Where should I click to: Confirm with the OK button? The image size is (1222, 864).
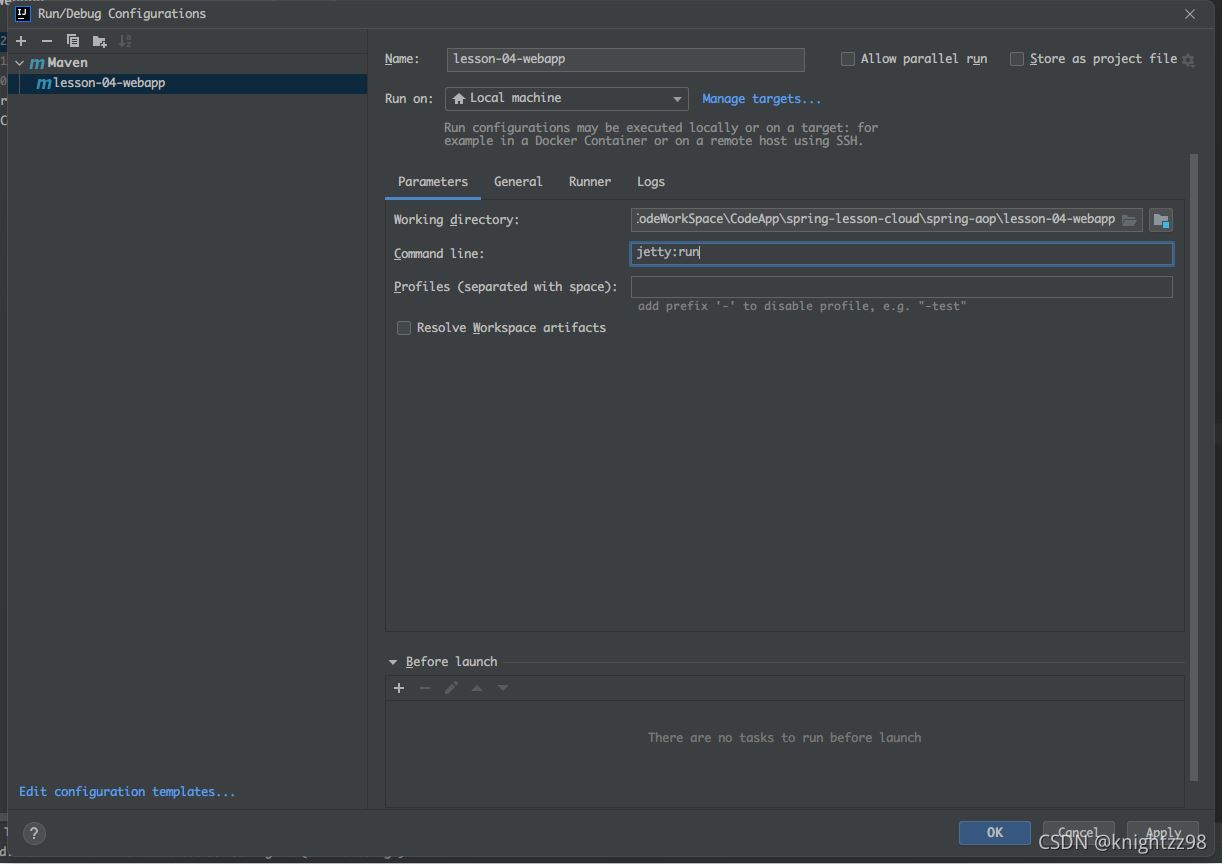tap(995, 832)
